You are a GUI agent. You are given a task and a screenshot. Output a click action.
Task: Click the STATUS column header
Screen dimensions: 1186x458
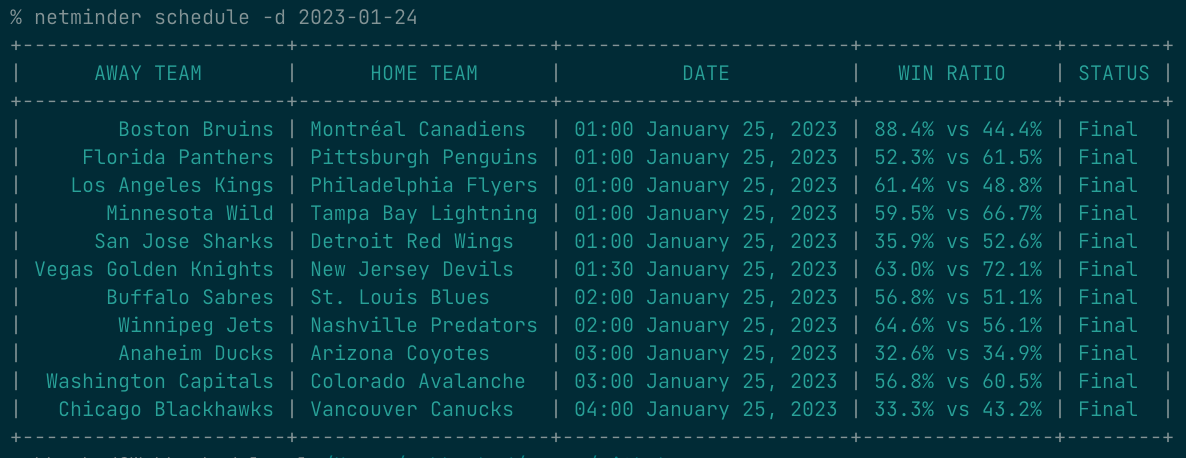coord(1114,73)
